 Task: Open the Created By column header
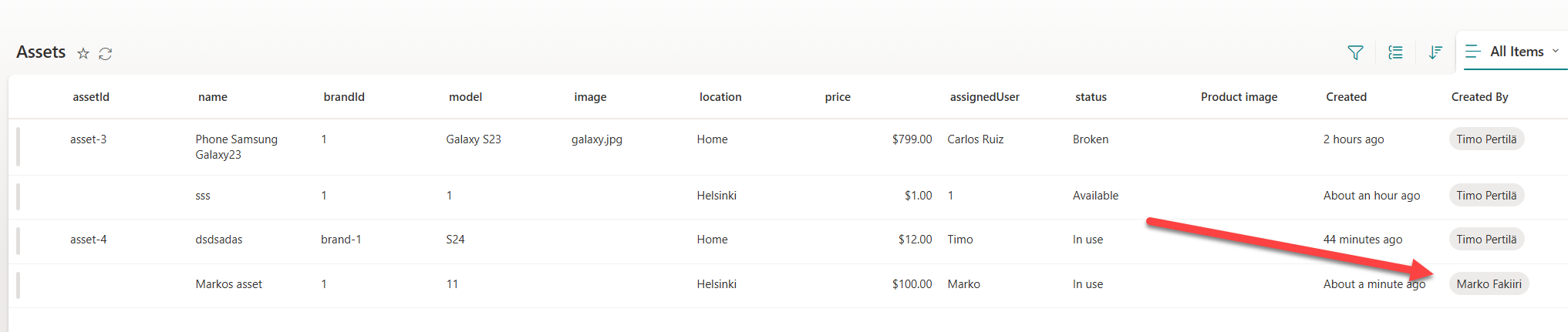pyautogui.click(x=1479, y=97)
